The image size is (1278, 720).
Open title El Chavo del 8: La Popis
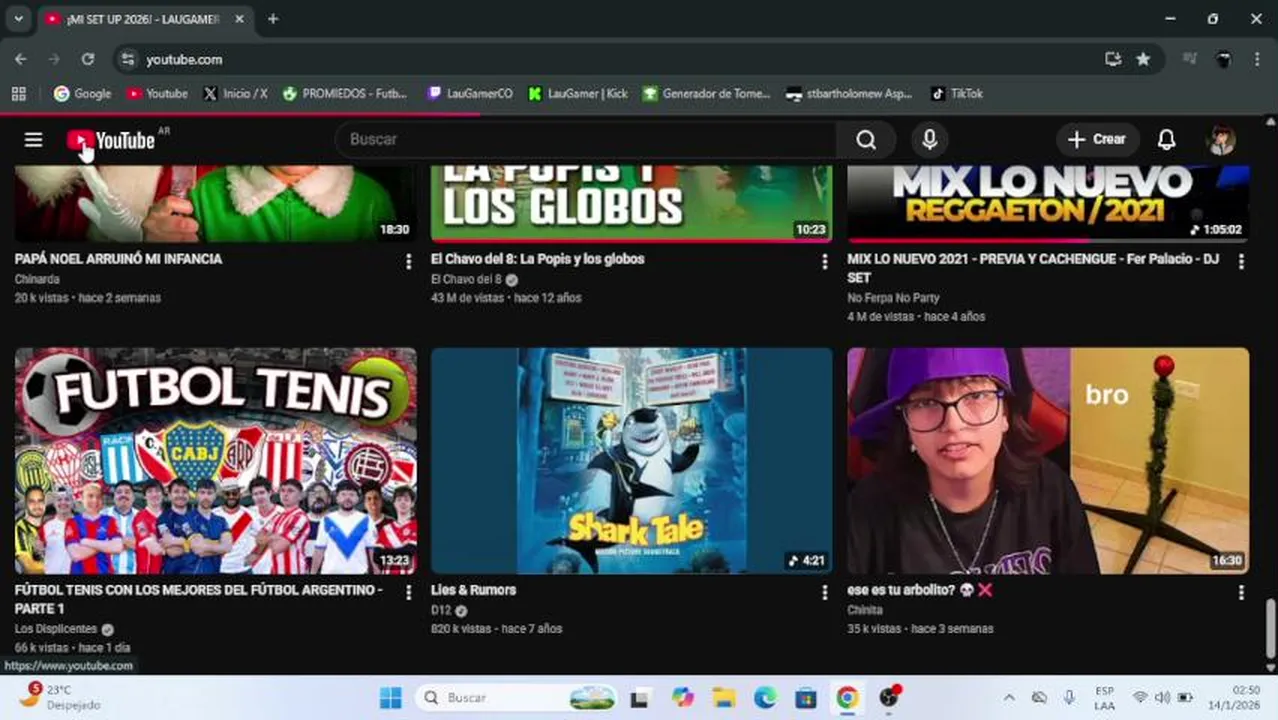click(537, 259)
